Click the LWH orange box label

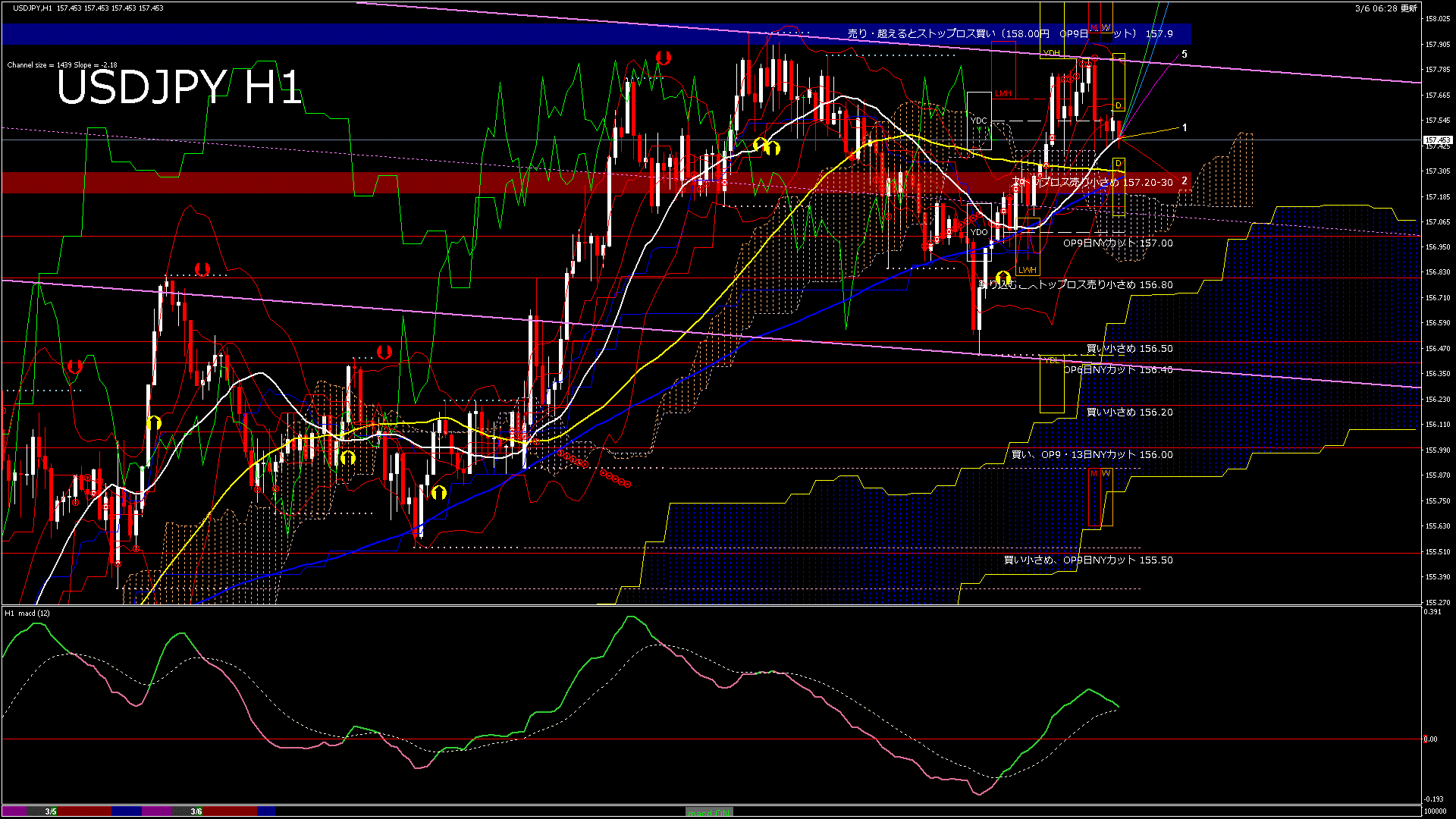1027,270
